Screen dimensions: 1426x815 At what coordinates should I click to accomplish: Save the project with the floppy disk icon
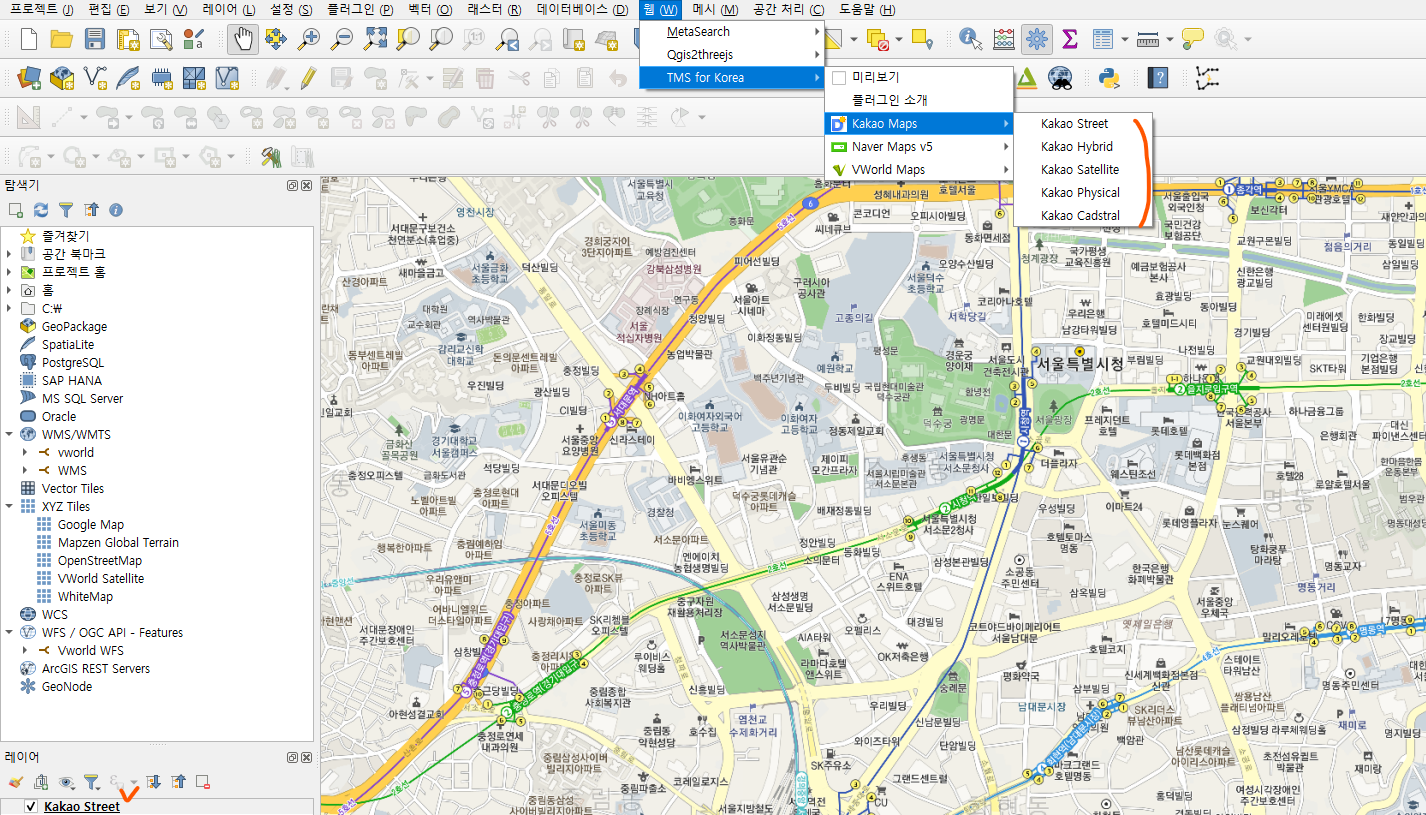95,39
